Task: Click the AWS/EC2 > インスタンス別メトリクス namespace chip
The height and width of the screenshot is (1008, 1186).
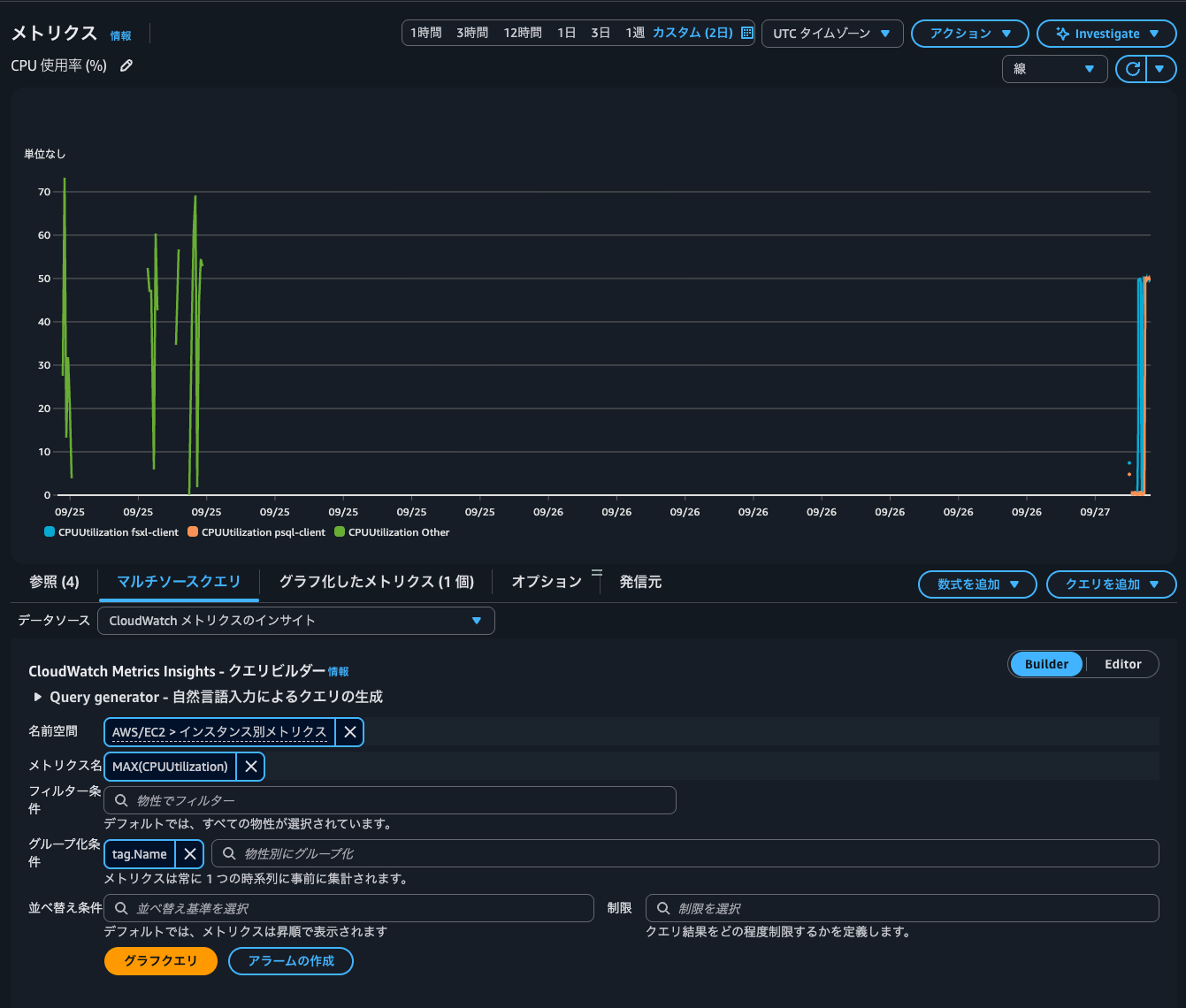Action: [219, 732]
